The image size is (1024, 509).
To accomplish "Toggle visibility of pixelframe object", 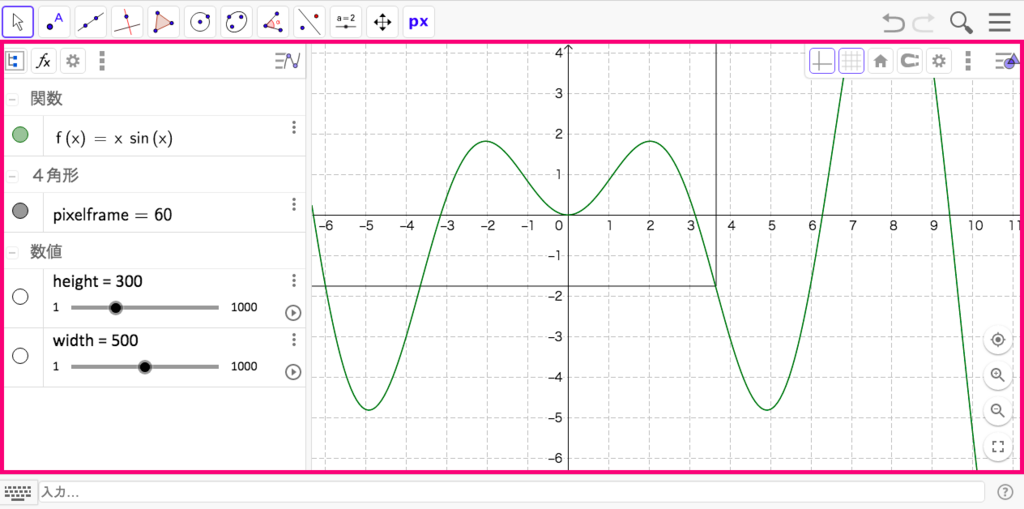I will [21, 211].
